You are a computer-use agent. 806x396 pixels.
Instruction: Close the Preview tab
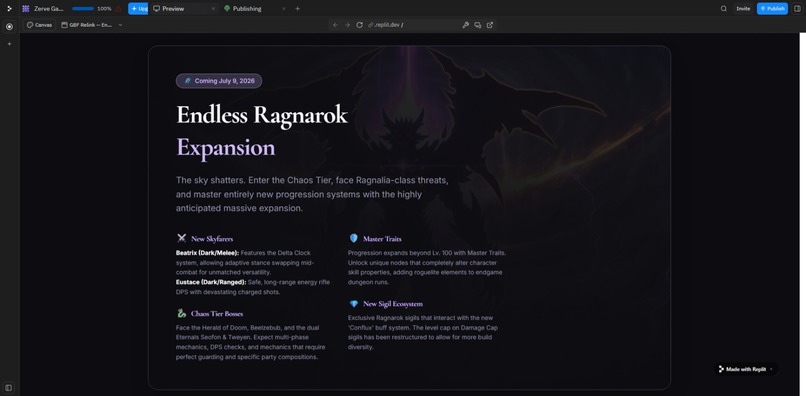point(213,9)
